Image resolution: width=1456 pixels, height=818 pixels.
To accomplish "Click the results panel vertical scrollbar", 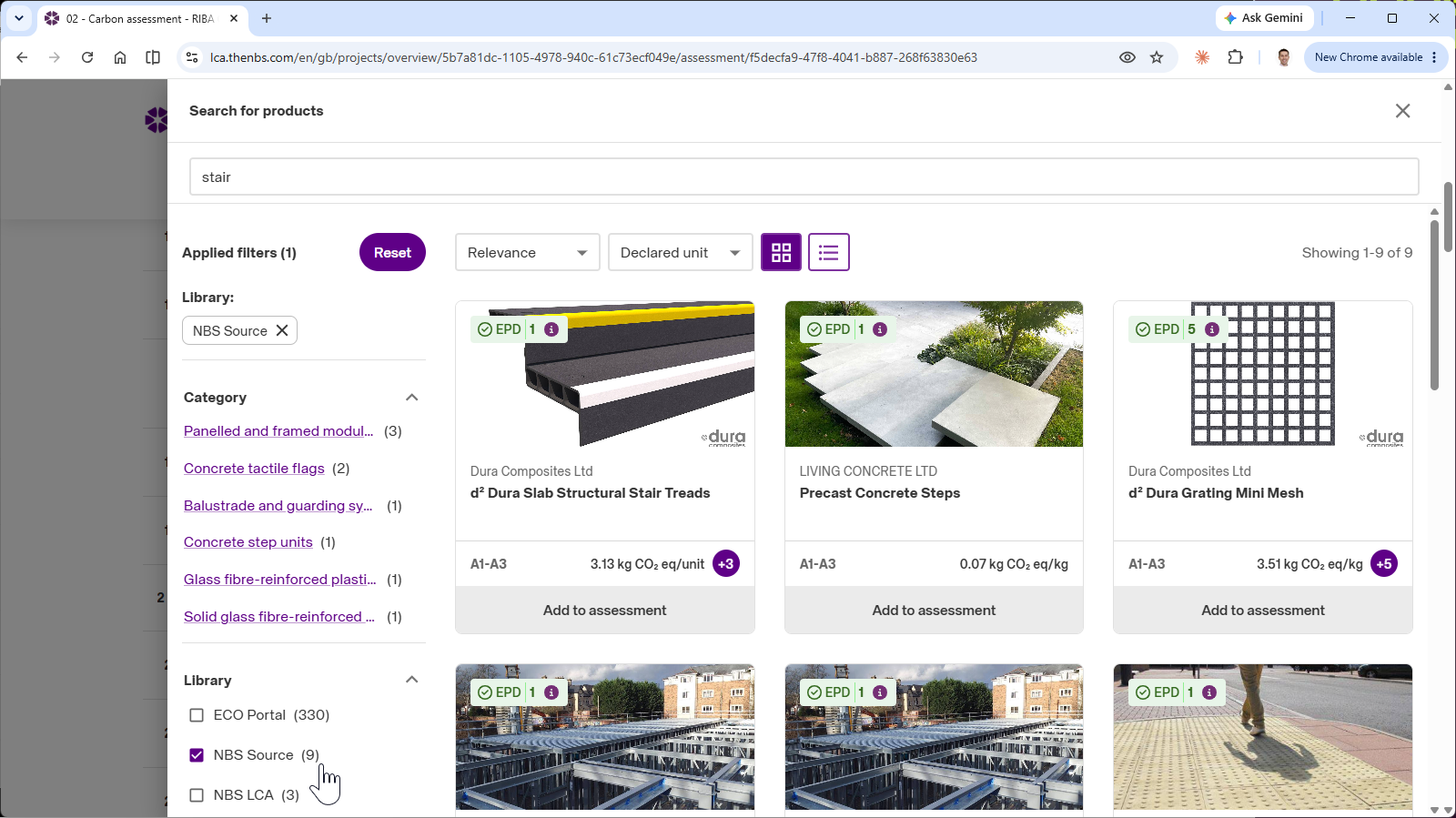I will (1434, 305).
